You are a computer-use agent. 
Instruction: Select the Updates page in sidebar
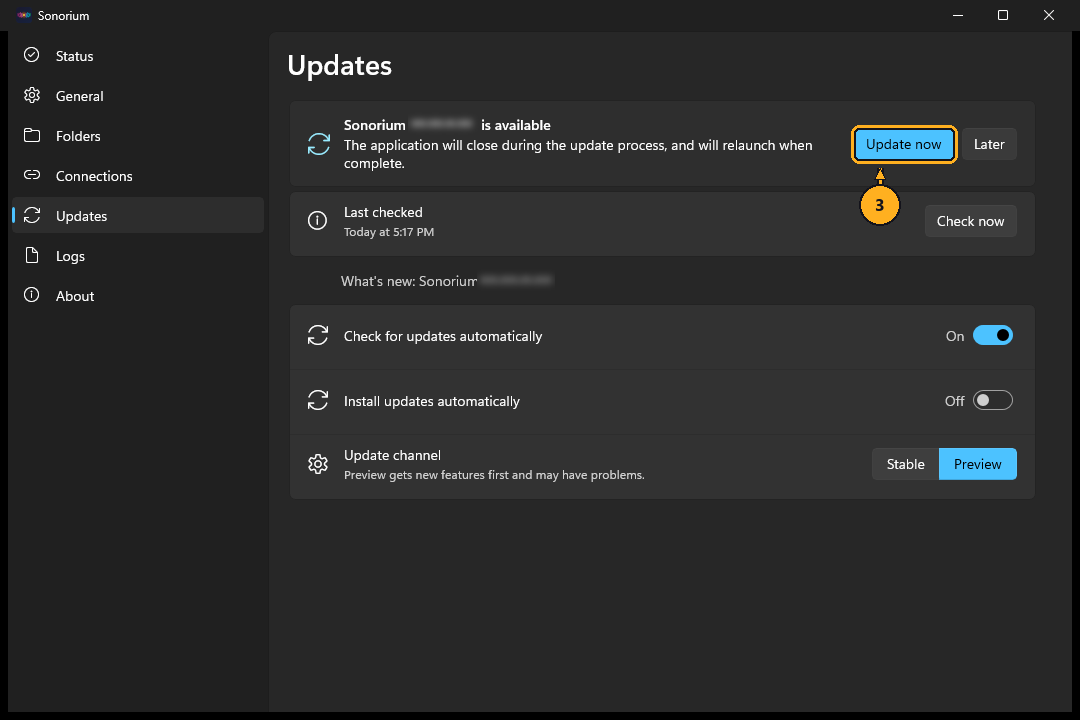click(x=138, y=216)
